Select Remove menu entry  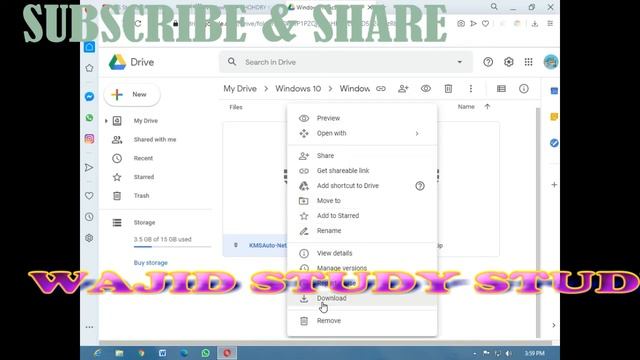pyautogui.click(x=362, y=321)
